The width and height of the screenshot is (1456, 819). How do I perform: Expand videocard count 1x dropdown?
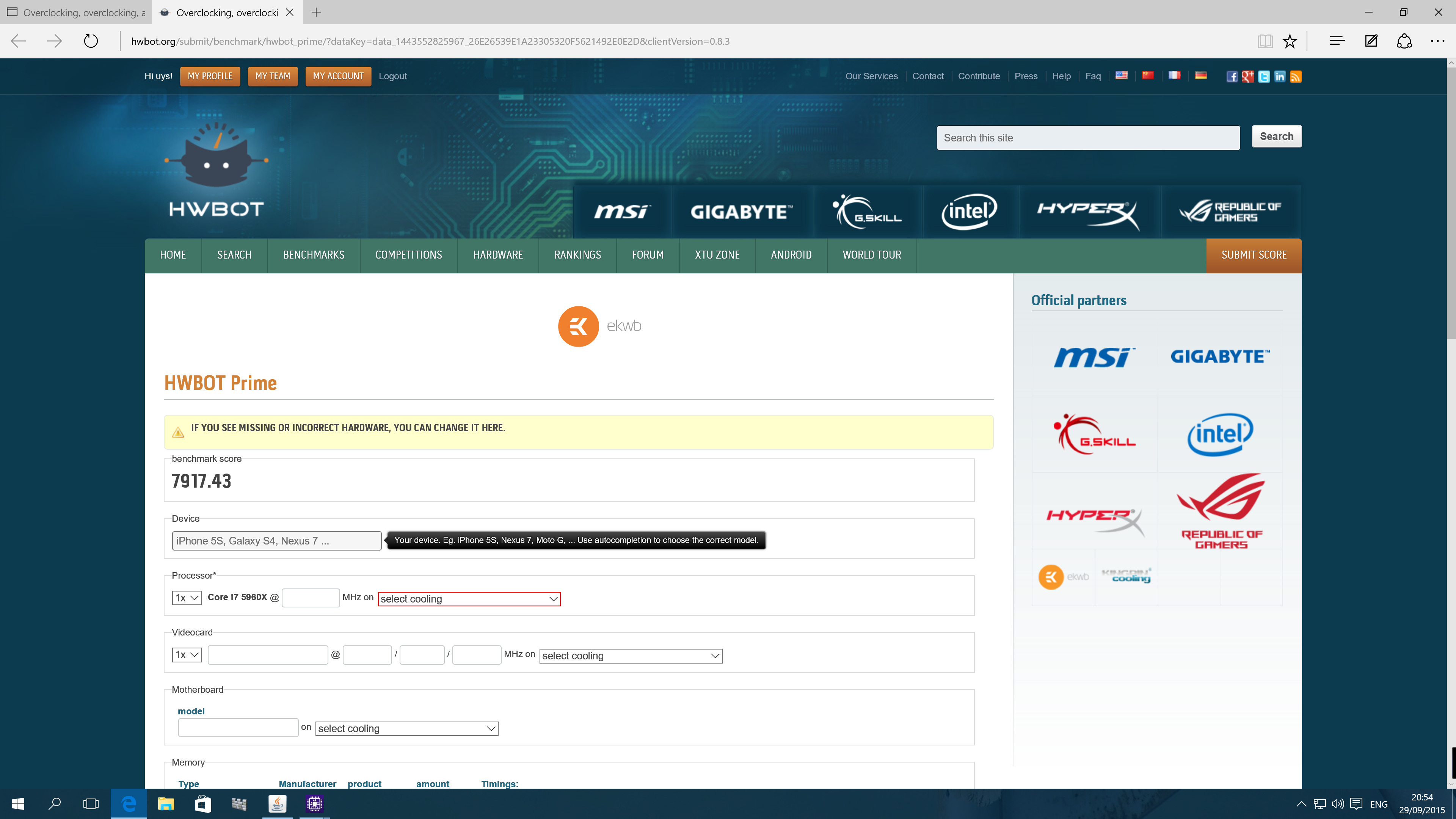coord(187,654)
